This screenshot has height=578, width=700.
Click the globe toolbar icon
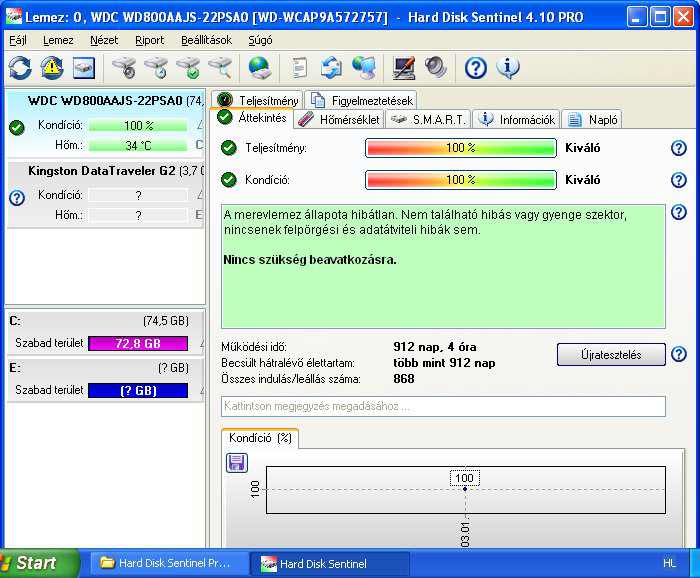pos(260,68)
